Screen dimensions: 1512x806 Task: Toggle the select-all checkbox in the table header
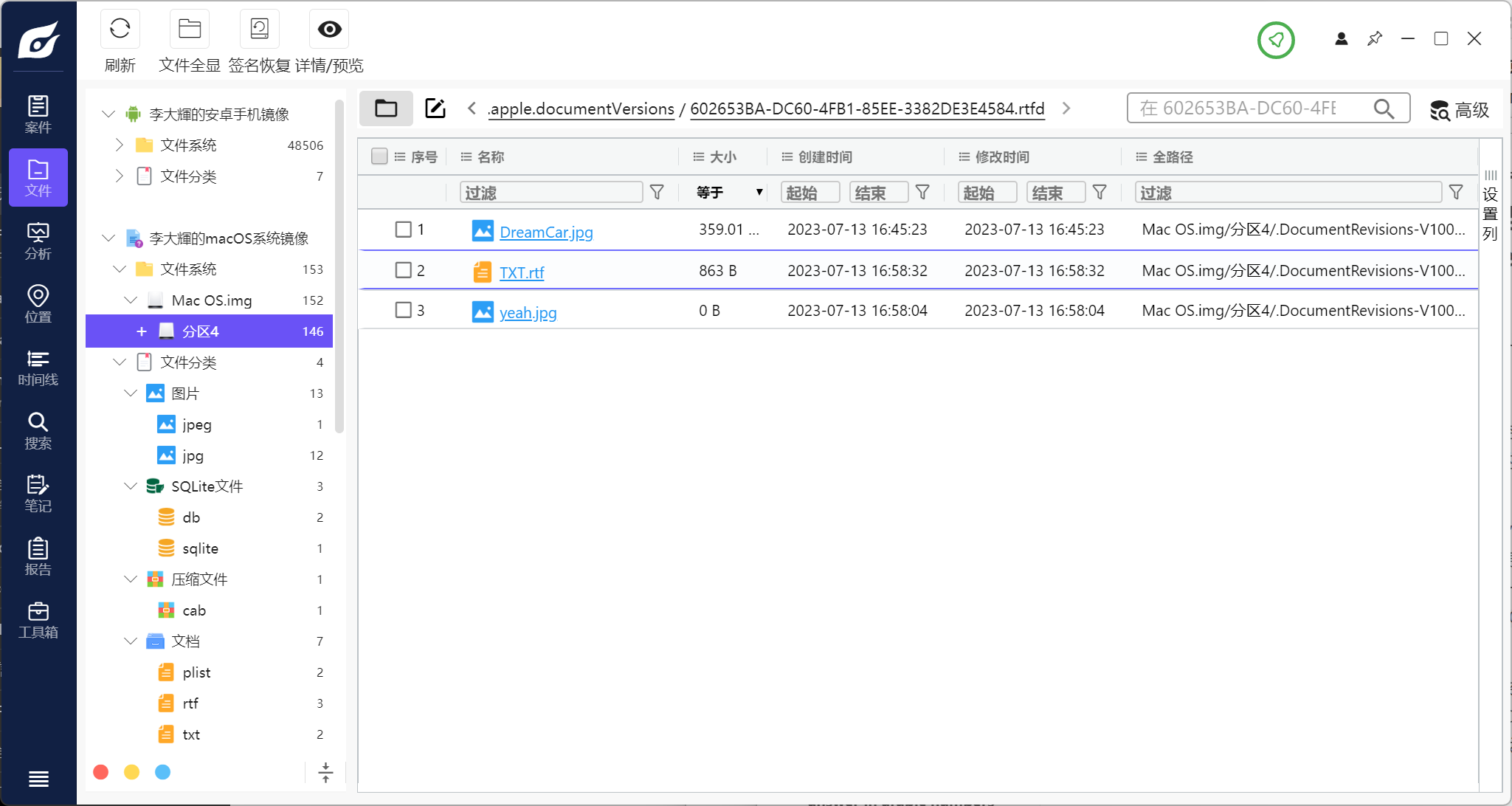pos(379,156)
